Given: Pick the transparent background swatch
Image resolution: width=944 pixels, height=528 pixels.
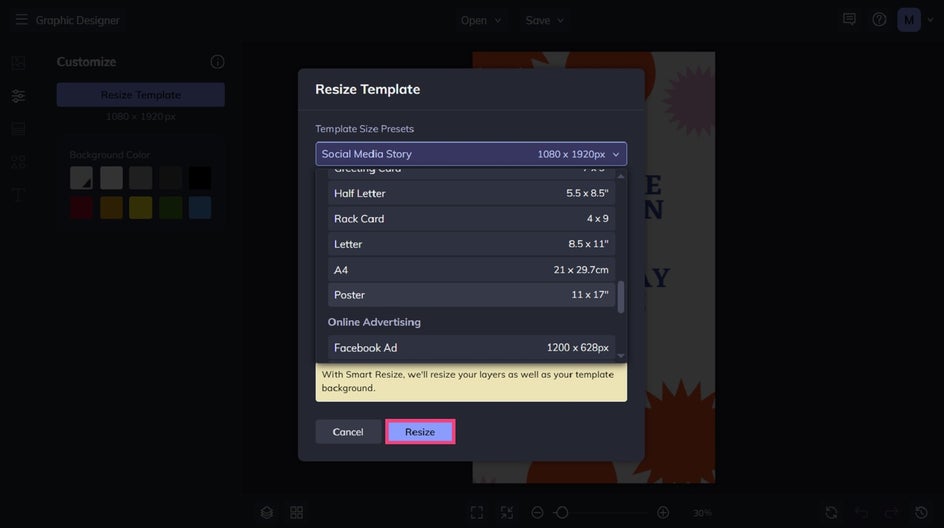Looking at the screenshot, I should 81,178.
